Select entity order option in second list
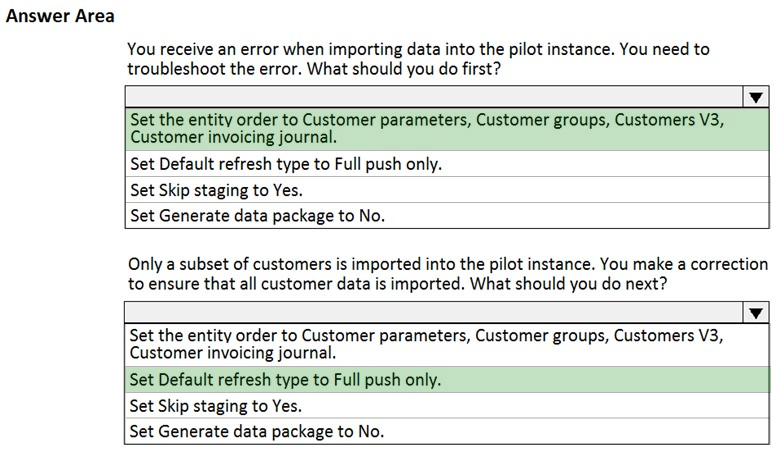Image resolution: width=776 pixels, height=452 pixels. click(447, 345)
